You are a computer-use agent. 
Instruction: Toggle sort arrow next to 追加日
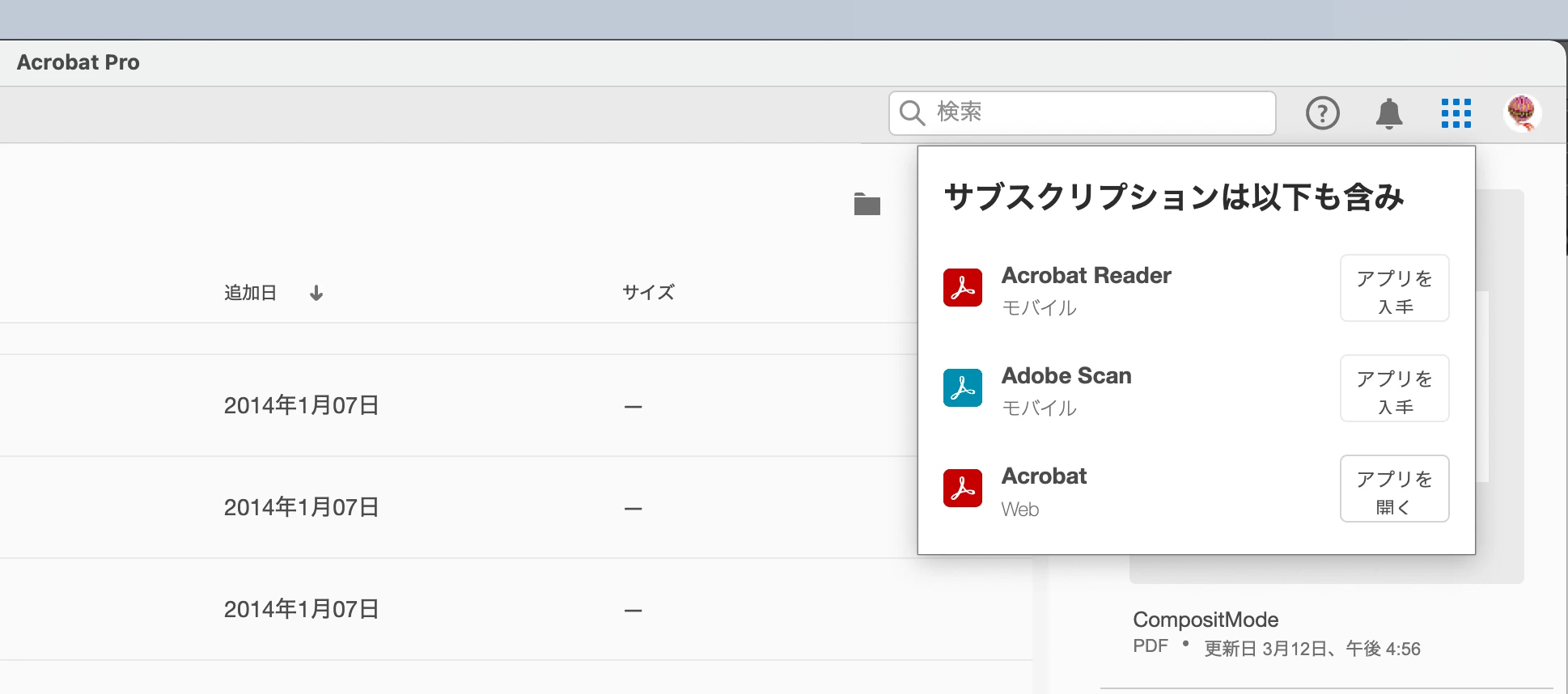[x=316, y=293]
